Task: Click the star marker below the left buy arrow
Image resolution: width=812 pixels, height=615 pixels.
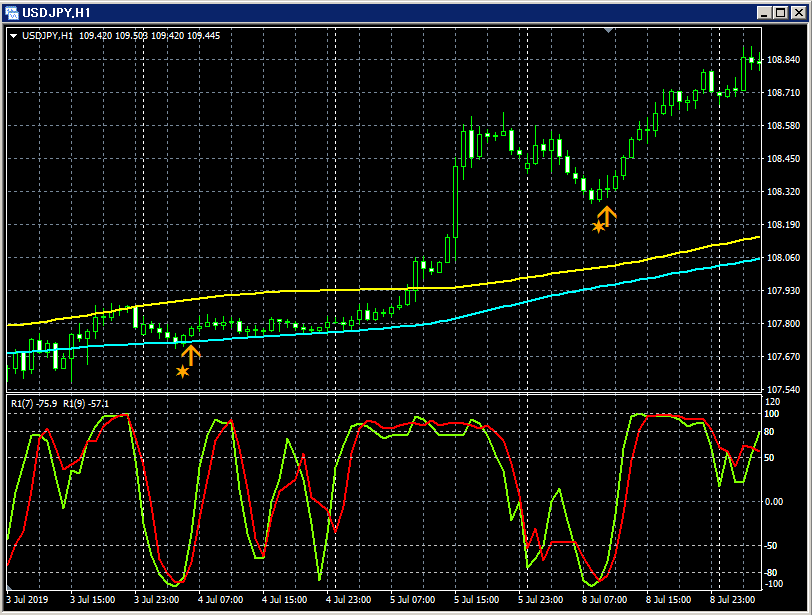Action: tap(183, 371)
